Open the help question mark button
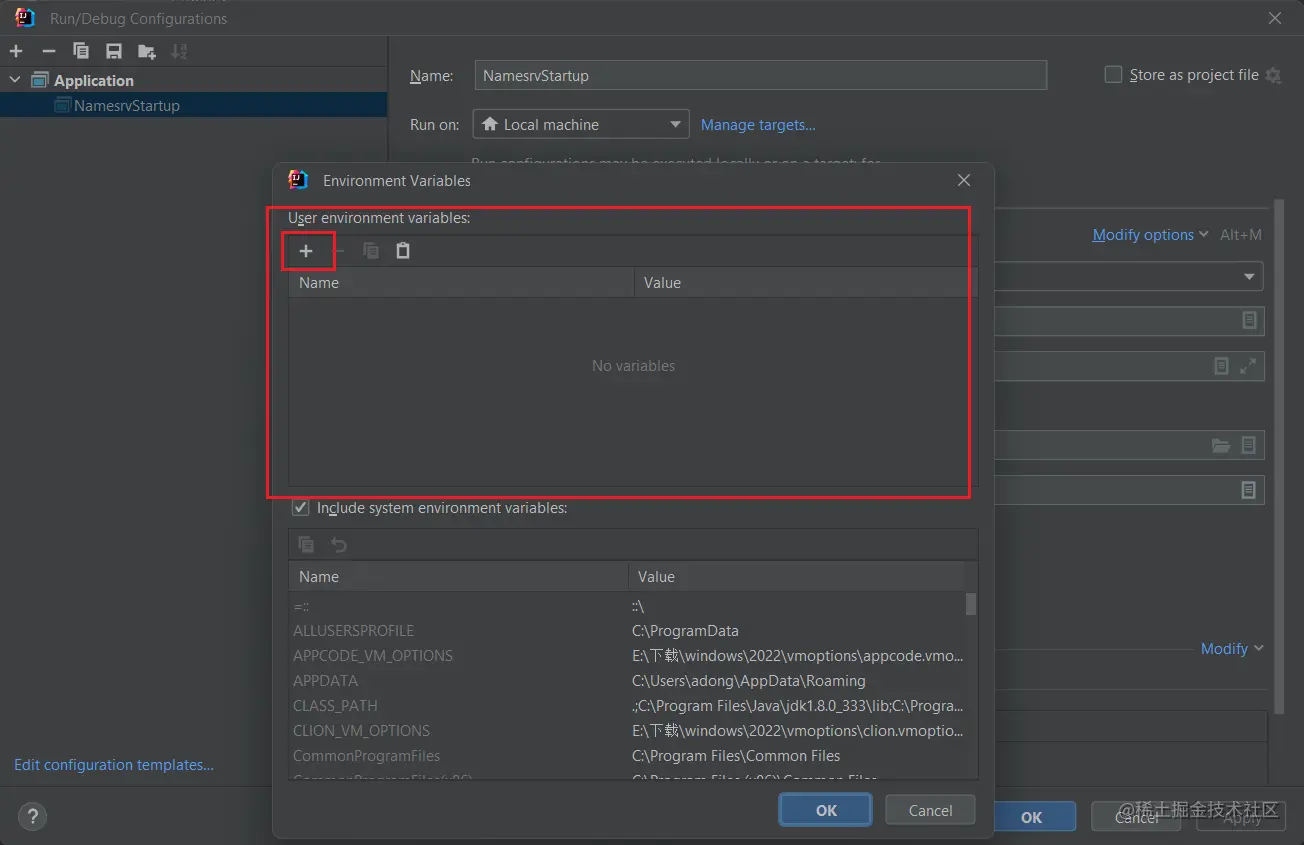This screenshot has width=1304, height=845. click(32, 817)
